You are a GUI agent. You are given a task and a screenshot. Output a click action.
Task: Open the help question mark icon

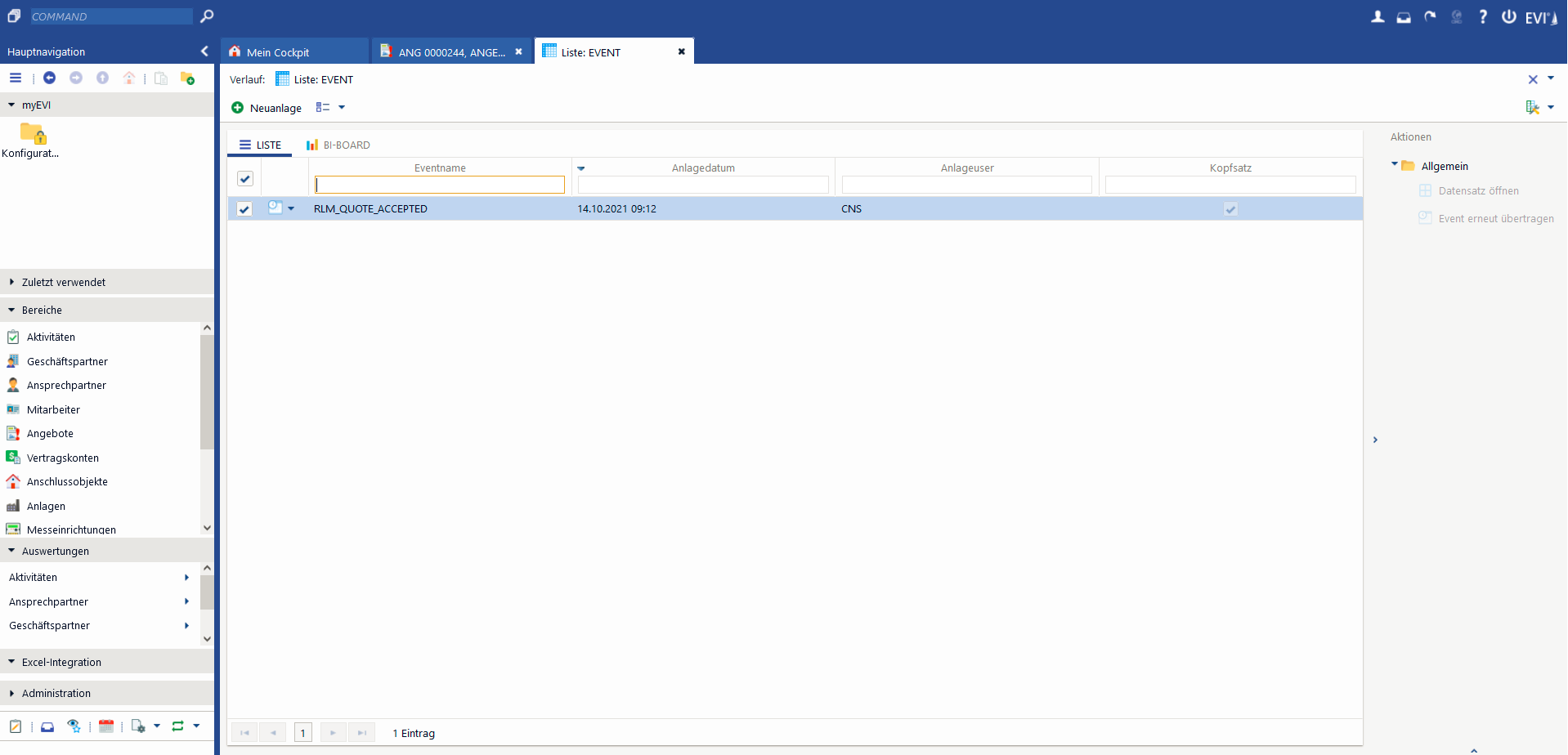pos(1483,17)
